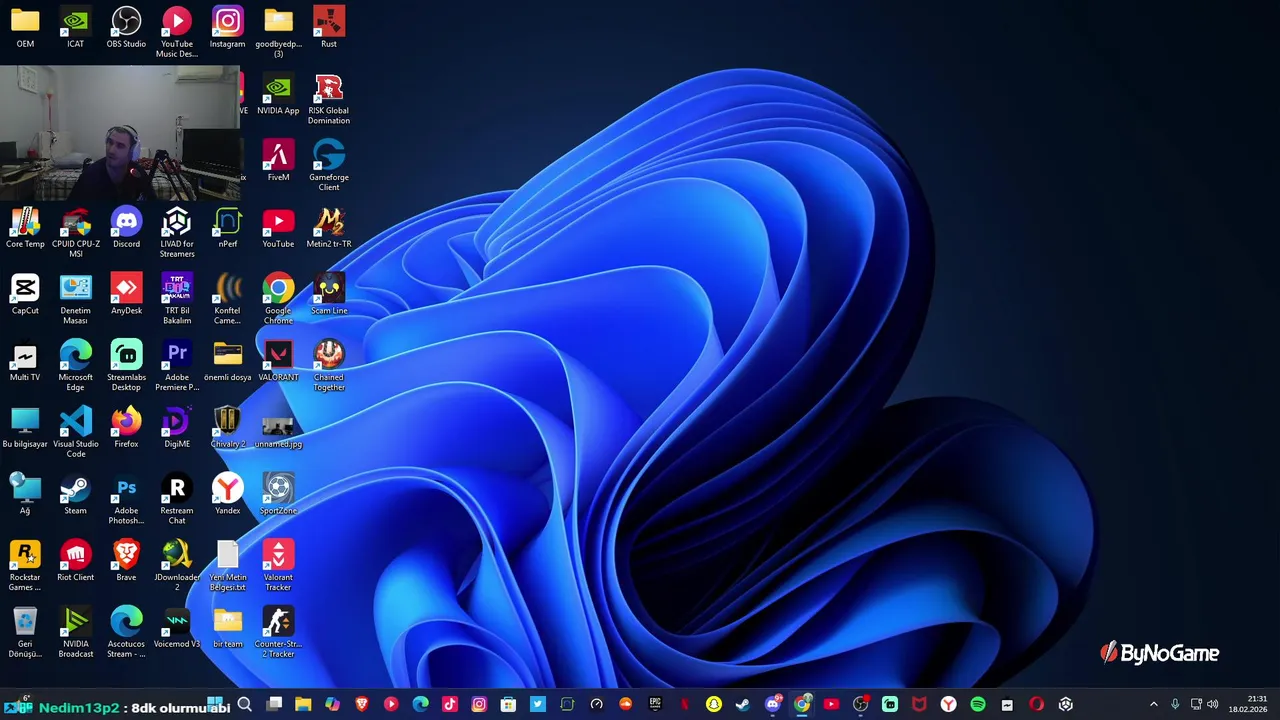
Task: Launch Metin2 tr-TR desktop icon
Action: pos(329,227)
